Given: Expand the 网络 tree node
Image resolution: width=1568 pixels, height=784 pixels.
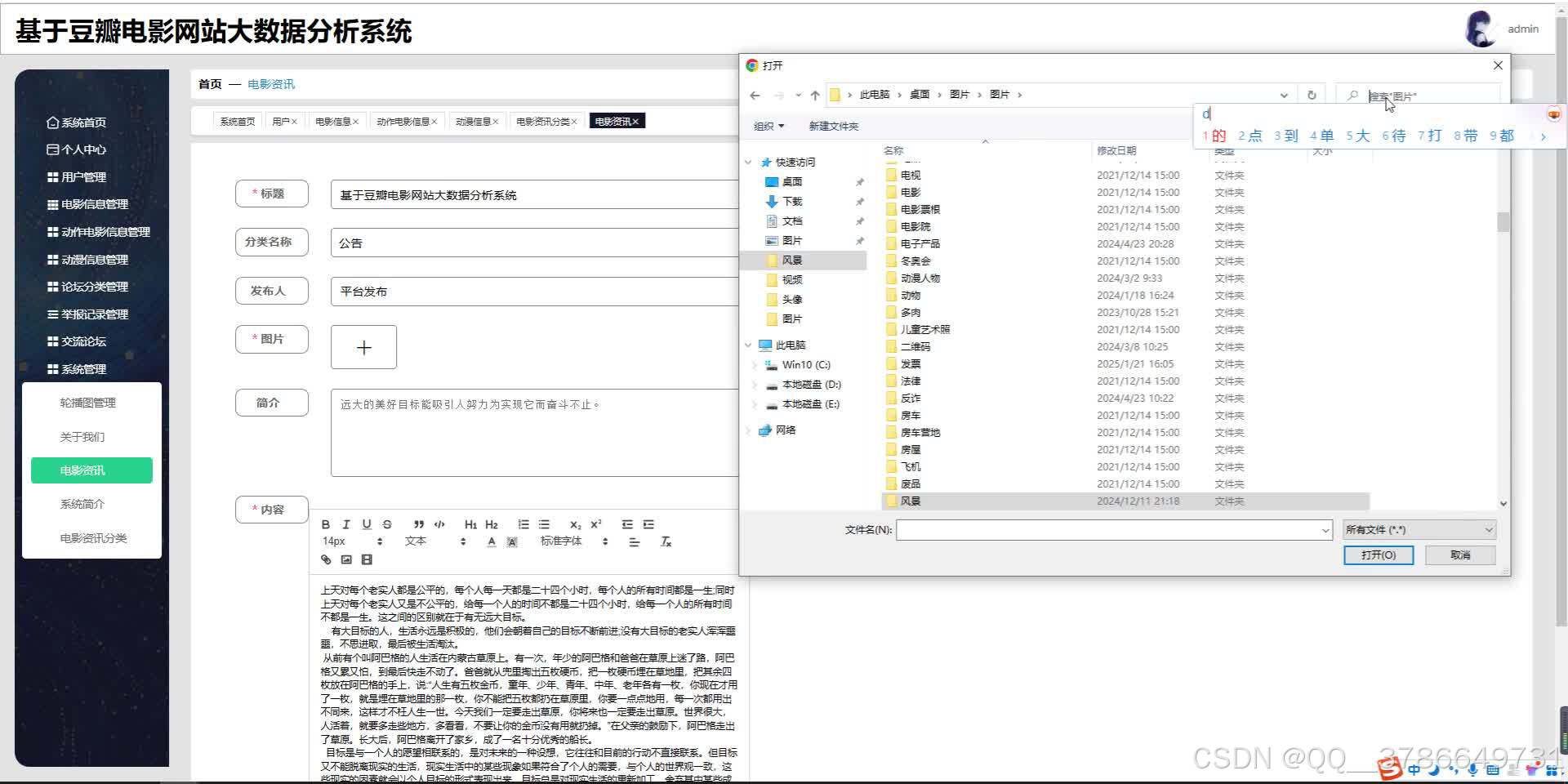Looking at the screenshot, I should [x=748, y=430].
